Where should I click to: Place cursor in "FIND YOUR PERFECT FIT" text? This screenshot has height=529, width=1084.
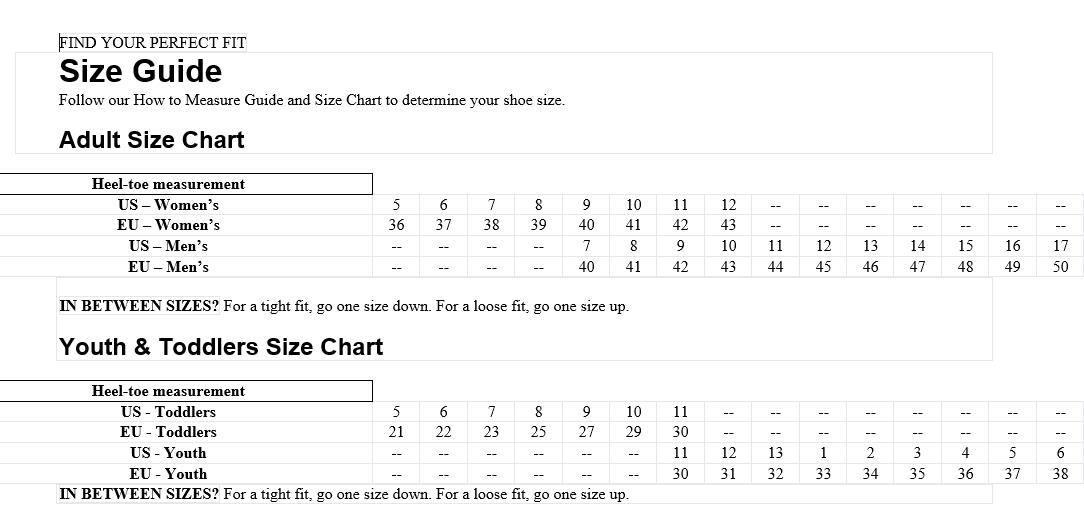[x=152, y=43]
